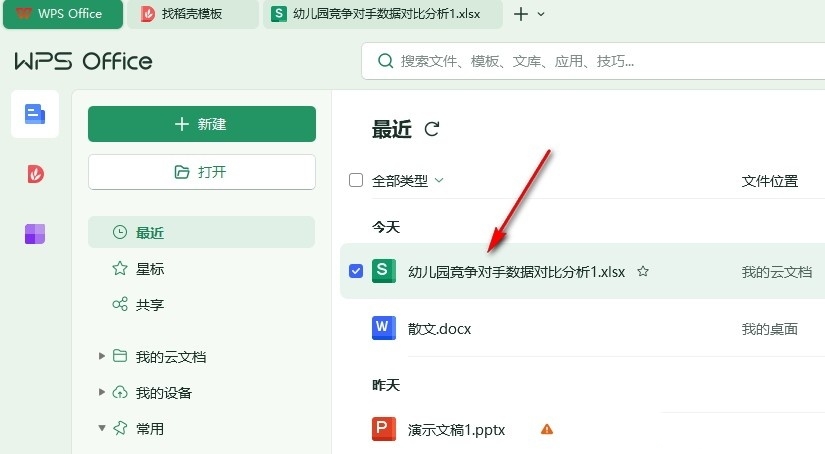Viewport: 825px width, 454px height.
Task: Click the plus icon to add new tab
Action: (x=520, y=14)
